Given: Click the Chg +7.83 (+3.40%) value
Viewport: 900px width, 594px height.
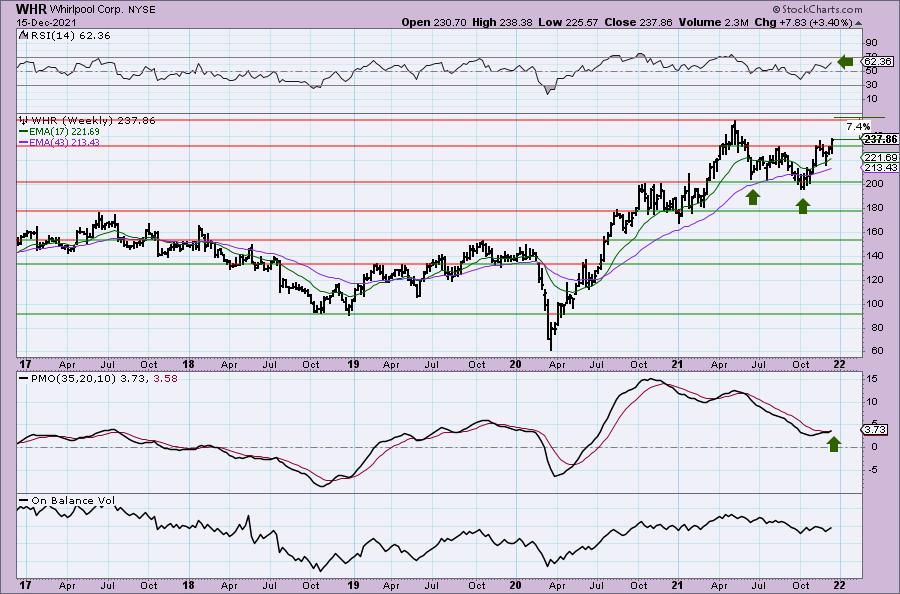Looking at the screenshot, I should tap(803, 22).
